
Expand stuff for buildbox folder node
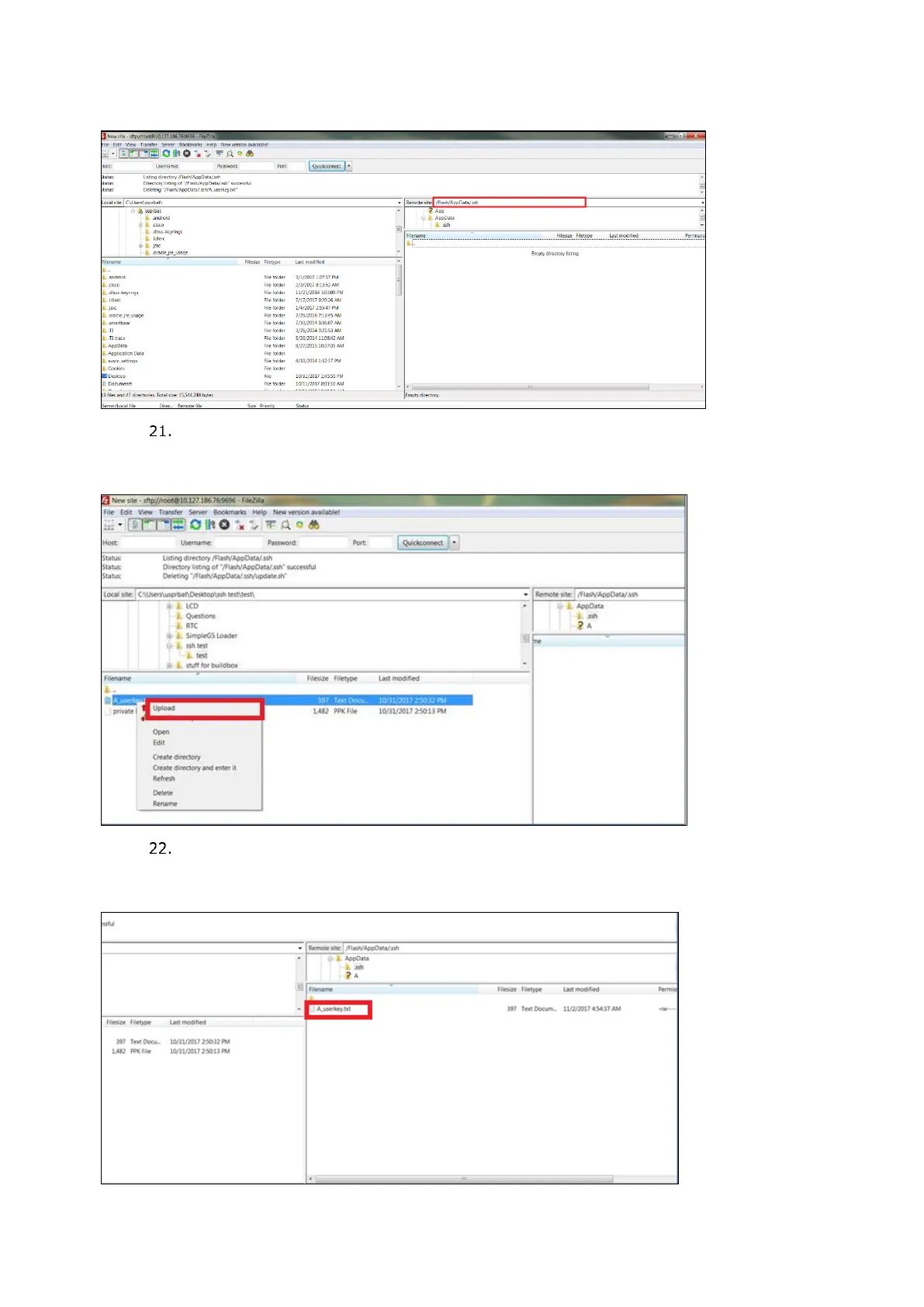[169, 665]
